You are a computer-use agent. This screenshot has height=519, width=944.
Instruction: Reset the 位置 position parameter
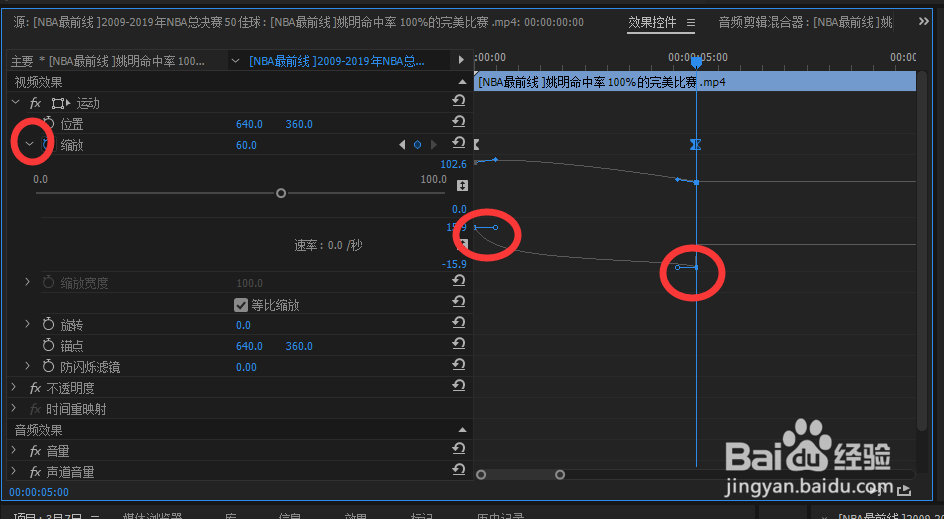(x=459, y=122)
